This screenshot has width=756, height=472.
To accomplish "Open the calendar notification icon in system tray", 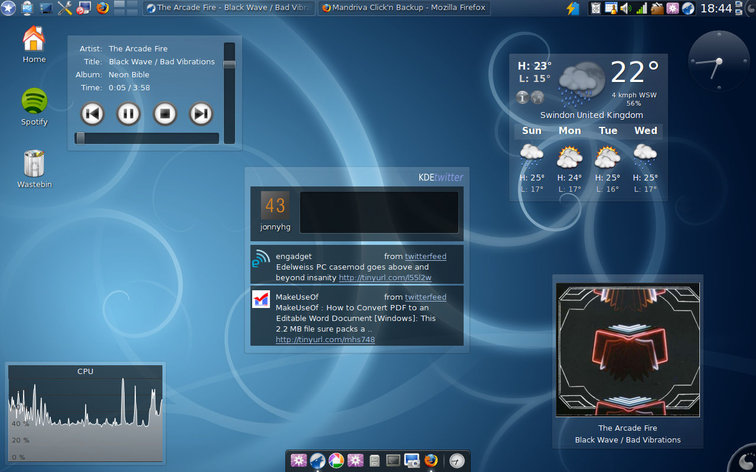I will 610,8.
